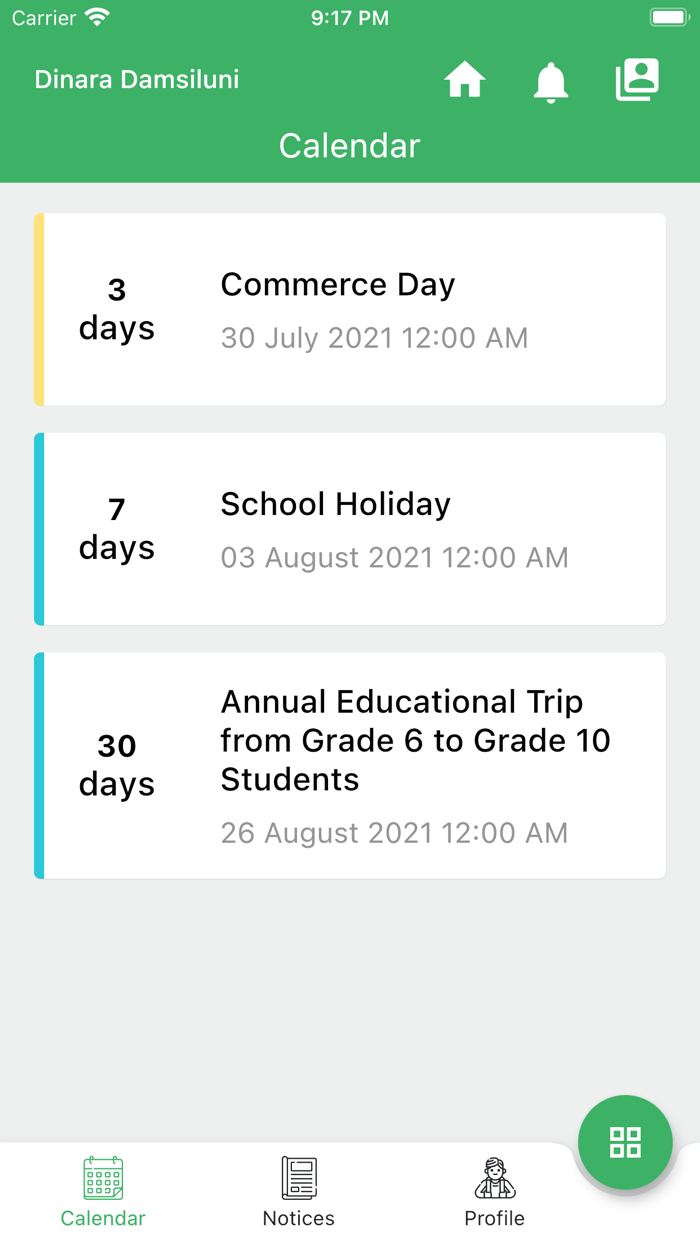Tap the 03 August 2021 date text

(394, 558)
